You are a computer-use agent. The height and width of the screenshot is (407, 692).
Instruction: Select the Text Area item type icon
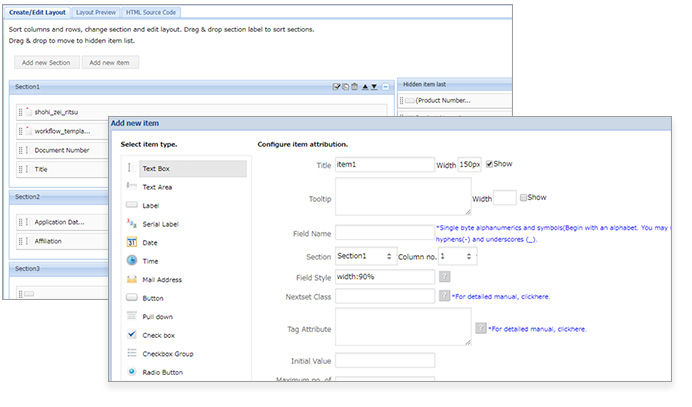tap(131, 186)
